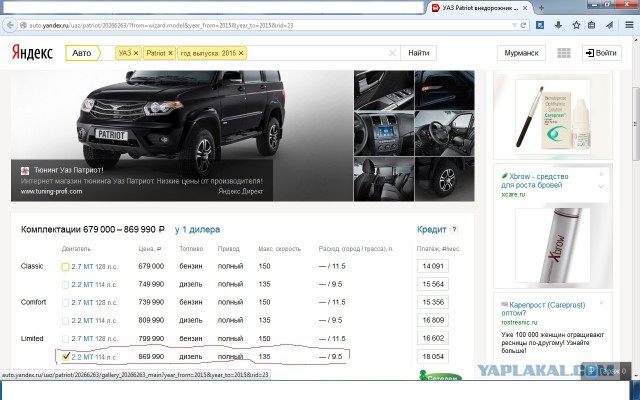Check the Classic 2.7 MT 128 л.с. checkbox

(x=66, y=267)
